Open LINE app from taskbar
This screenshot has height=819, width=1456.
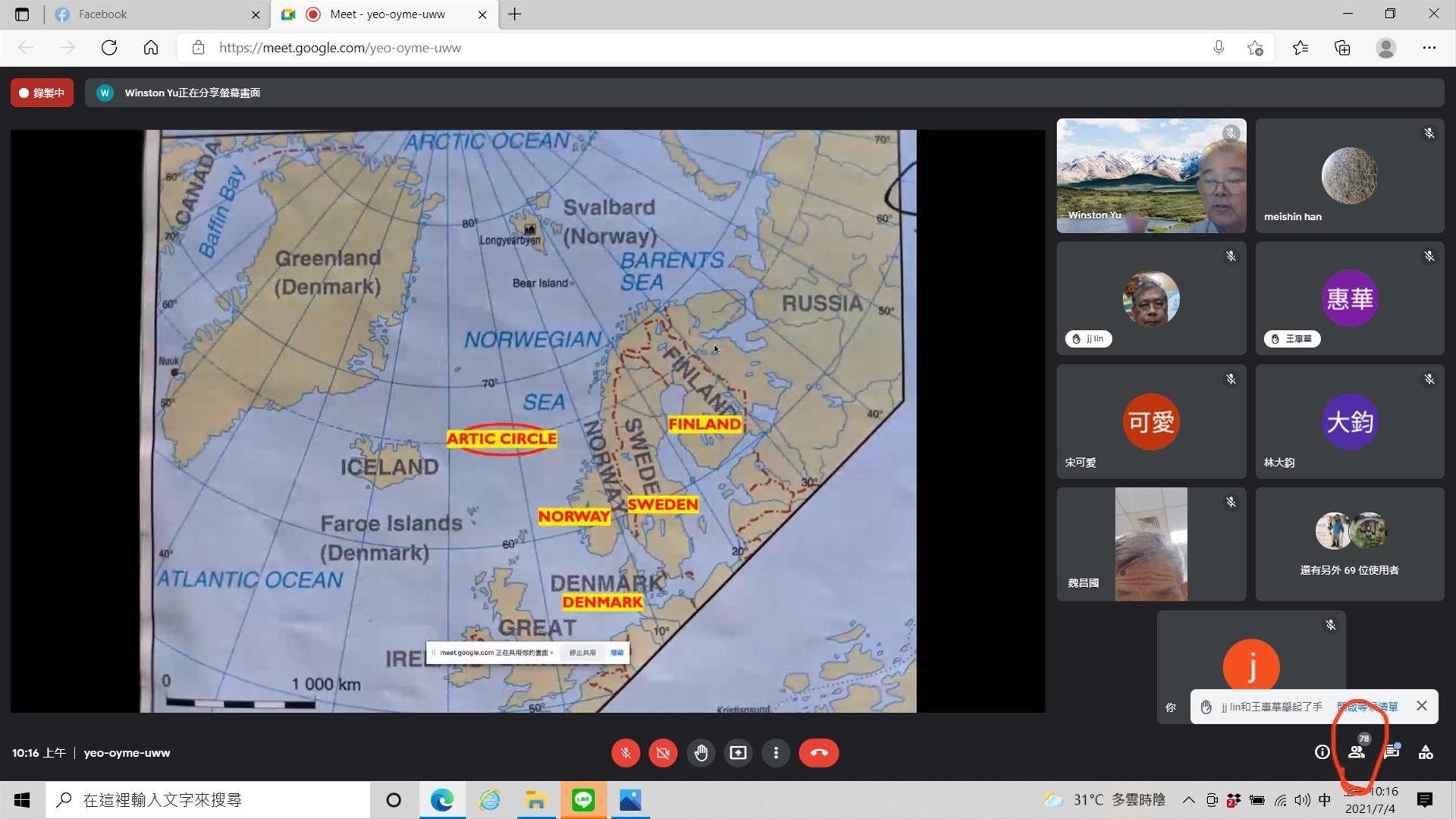click(x=583, y=800)
